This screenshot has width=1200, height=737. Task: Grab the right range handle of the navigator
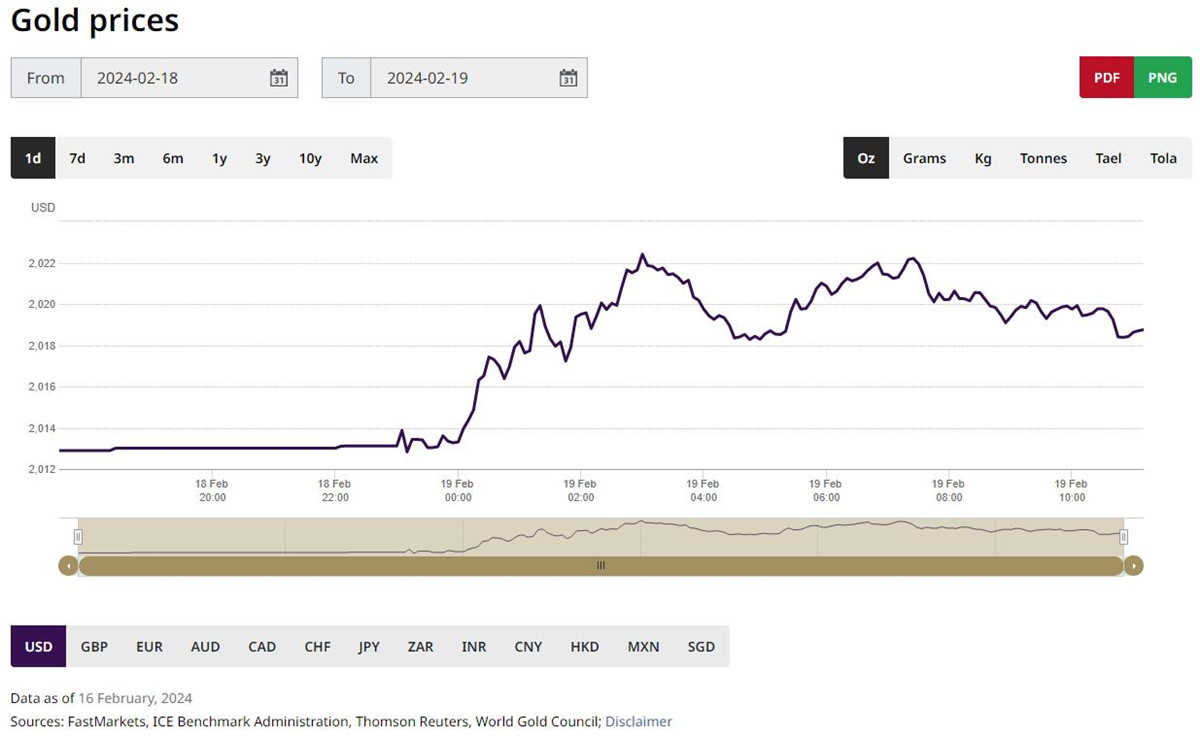pyautogui.click(x=1124, y=537)
